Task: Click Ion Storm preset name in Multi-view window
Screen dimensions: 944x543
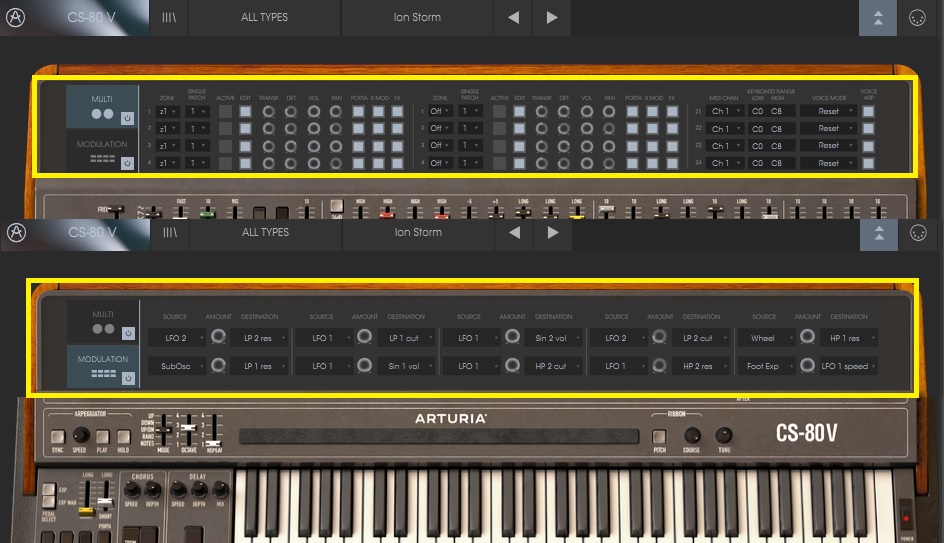Action: pyautogui.click(x=417, y=17)
